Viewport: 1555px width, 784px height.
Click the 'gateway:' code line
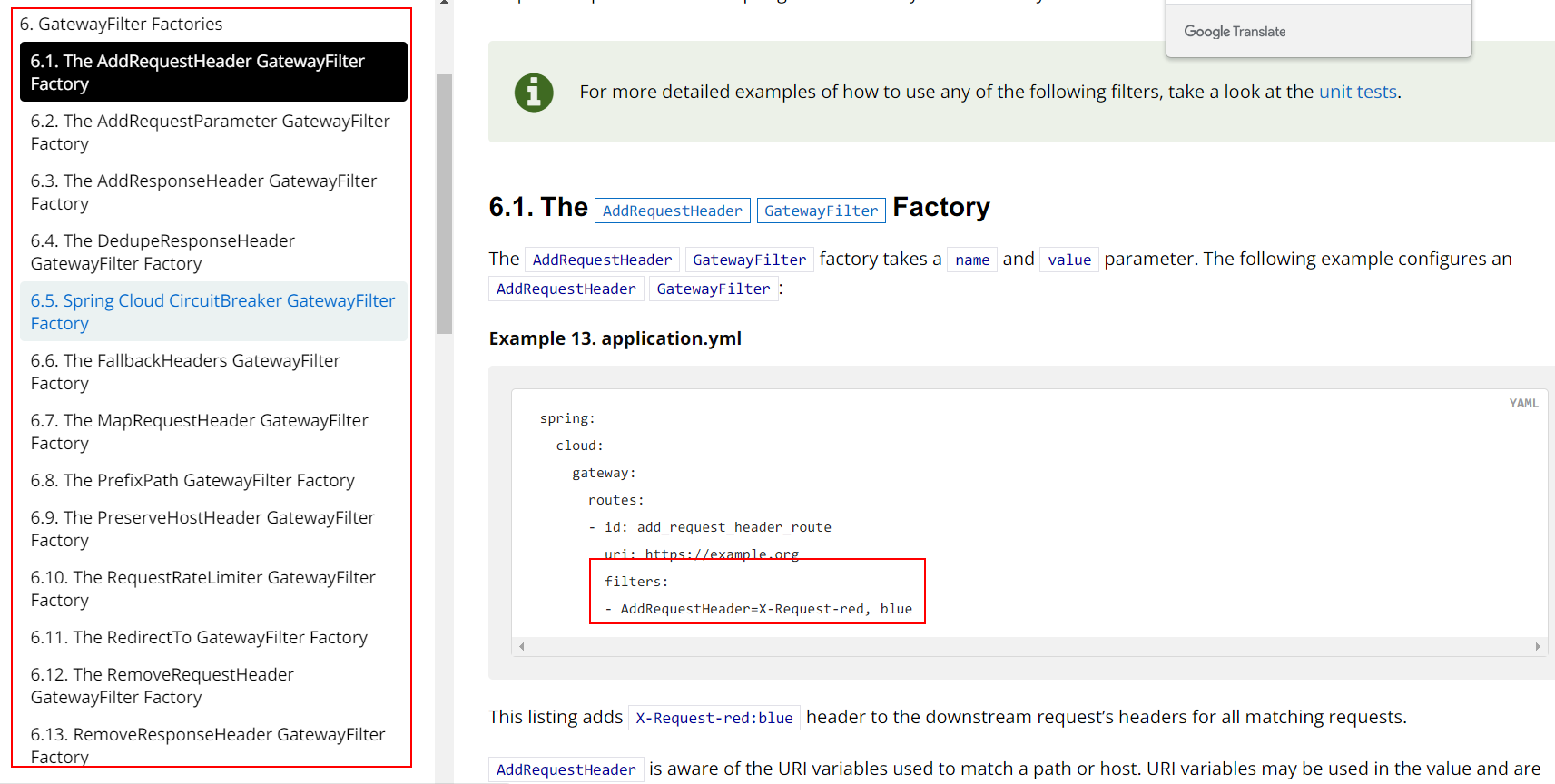click(x=604, y=473)
